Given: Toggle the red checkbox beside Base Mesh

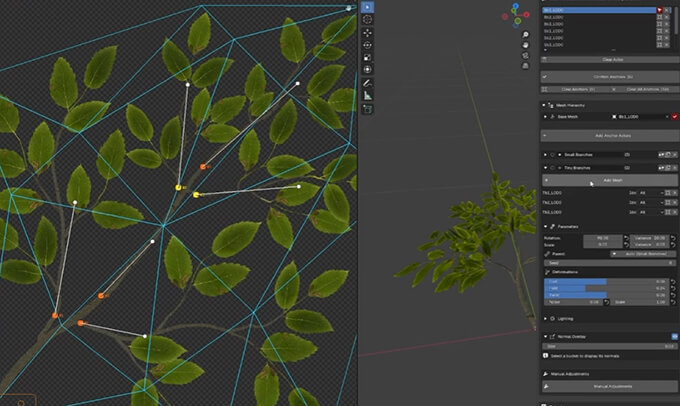Looking at the screenshot, I should (x=675, y=116).
